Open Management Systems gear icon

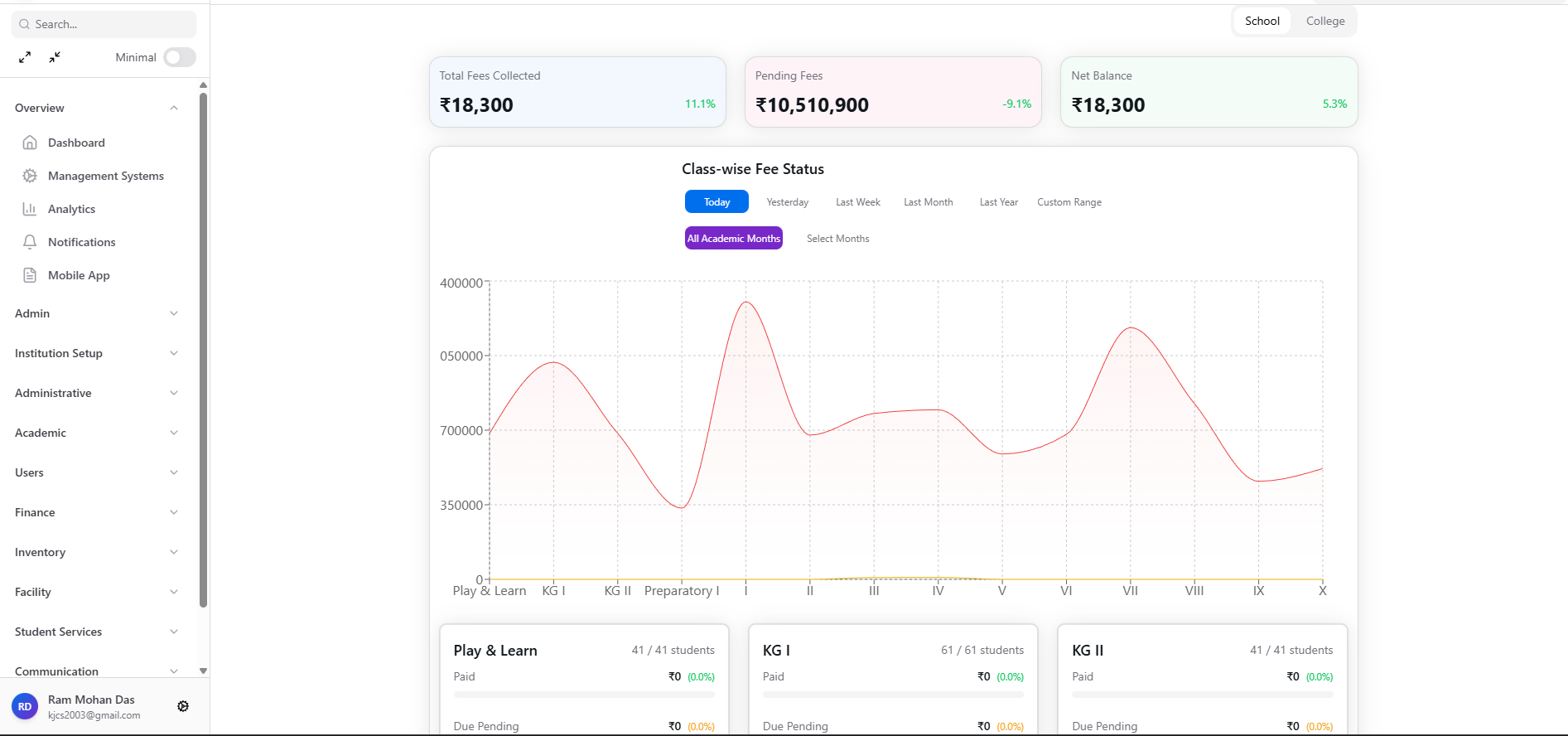click(30, 176)
